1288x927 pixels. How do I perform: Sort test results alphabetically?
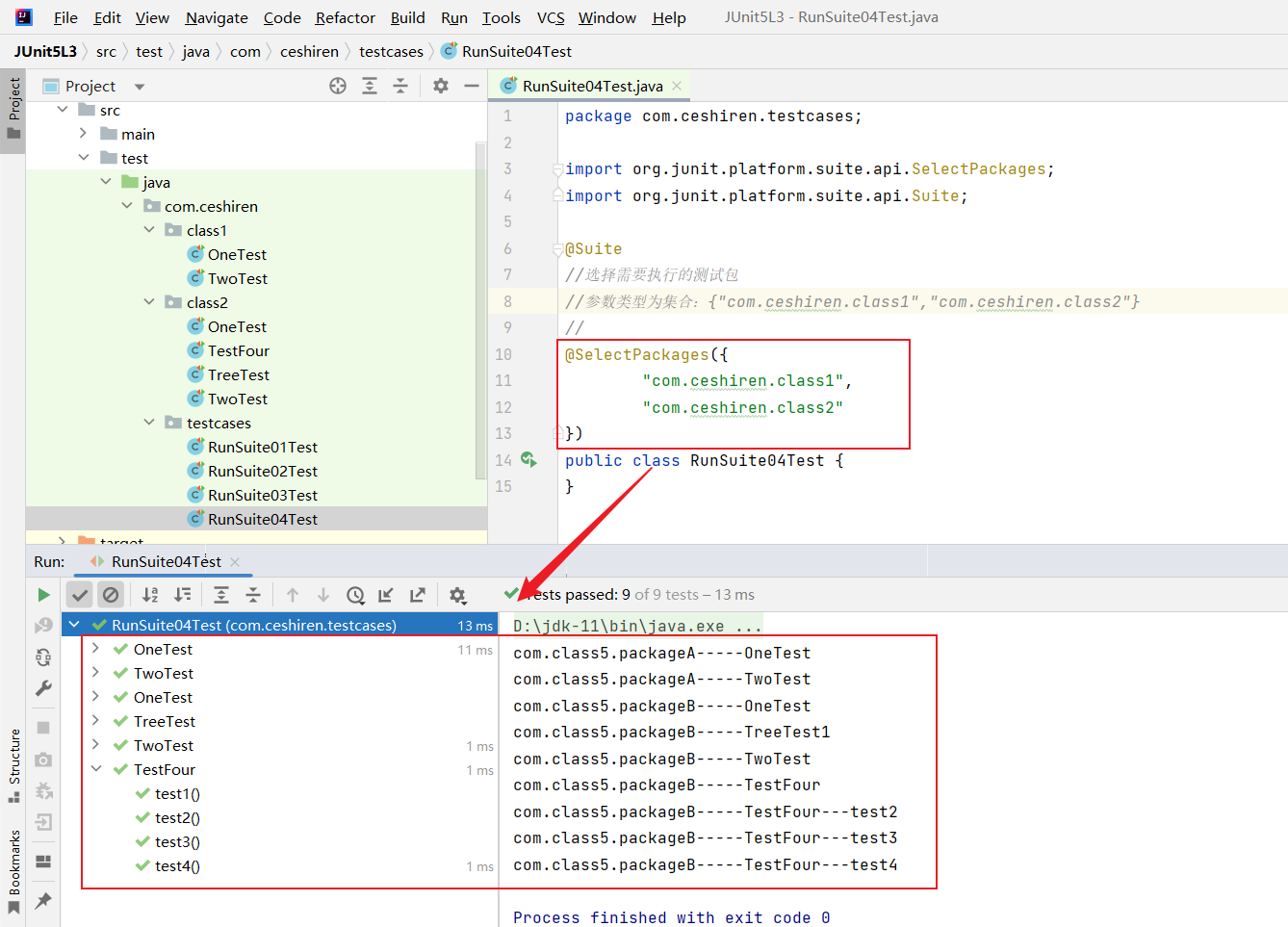(x=150, y=595)
